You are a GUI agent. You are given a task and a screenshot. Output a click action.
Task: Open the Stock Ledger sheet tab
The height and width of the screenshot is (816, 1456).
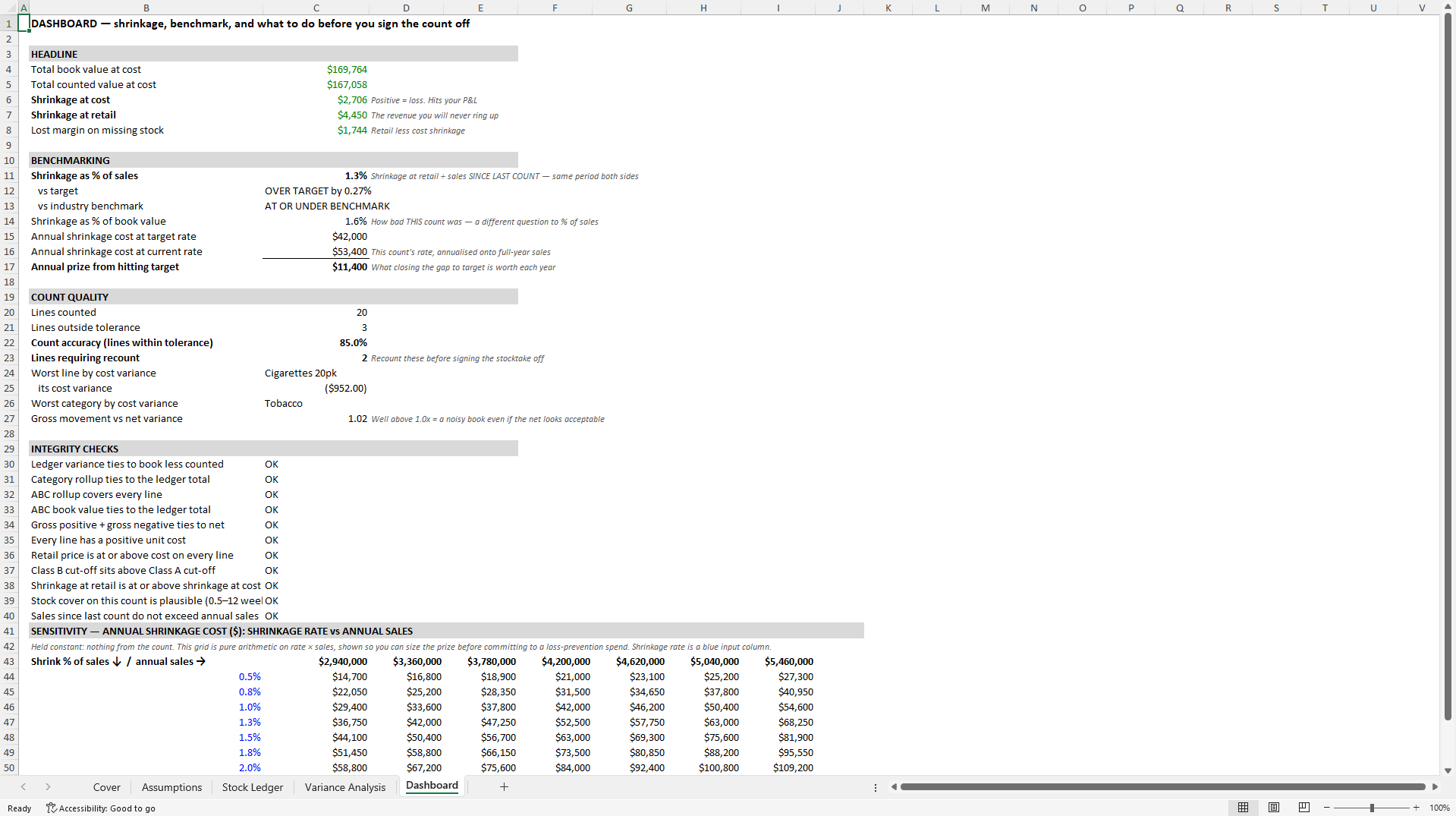click(x=253, y=787)
